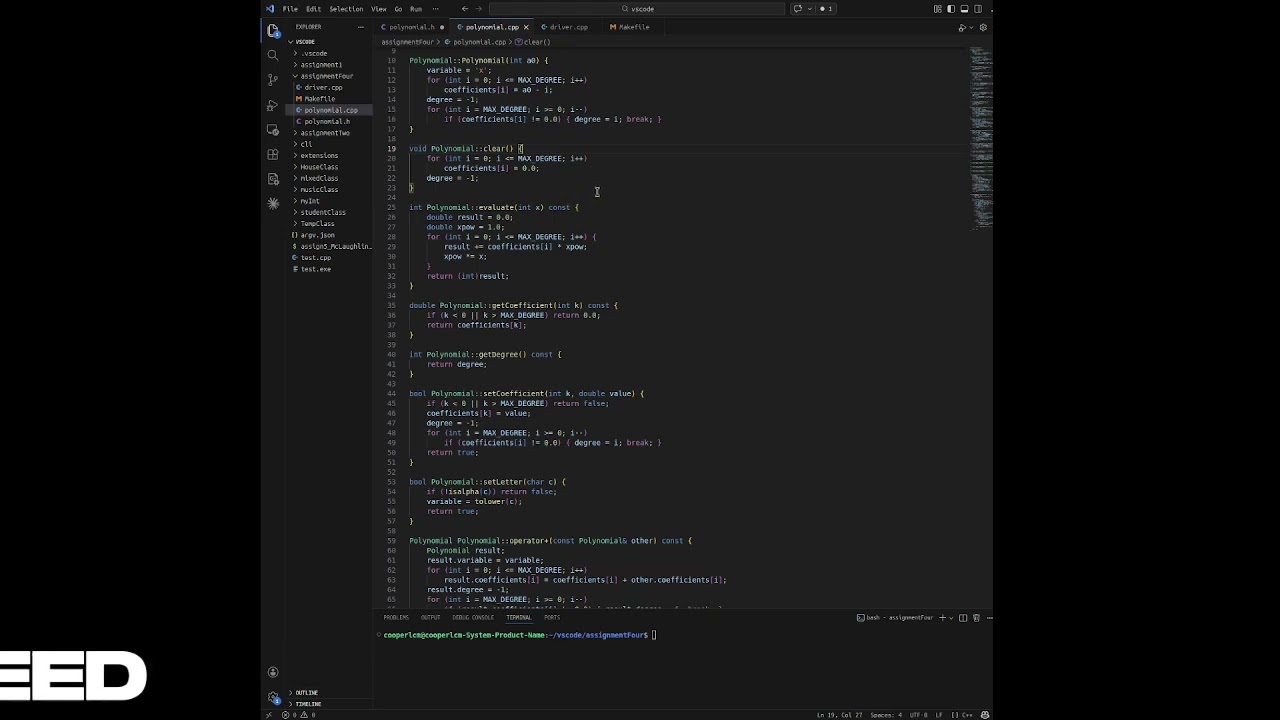Click the UTF-8 encoding status item
Screen dimensions: 1280x720
[x=918, y=715]
